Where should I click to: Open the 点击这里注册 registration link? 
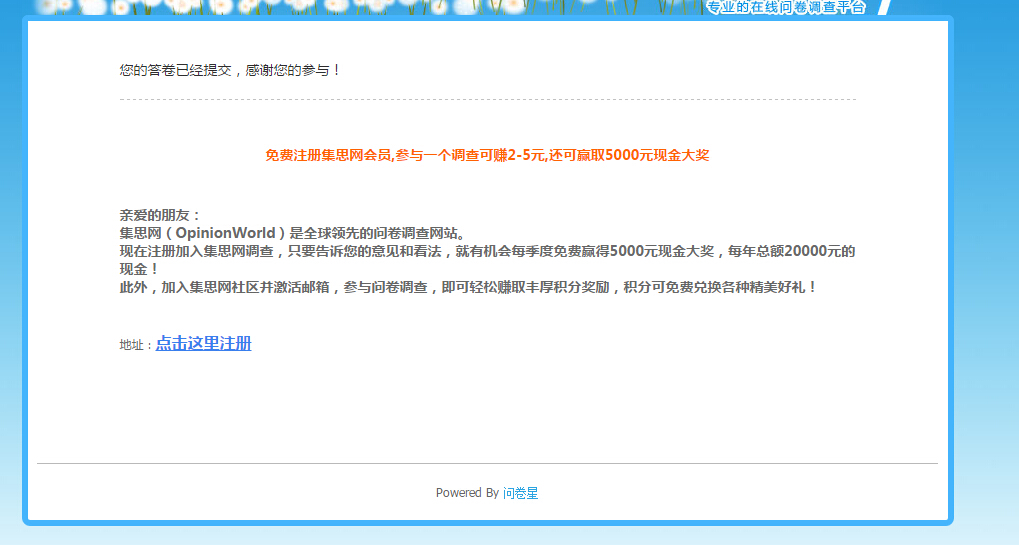pyautogui.click(x=203, y=344)
